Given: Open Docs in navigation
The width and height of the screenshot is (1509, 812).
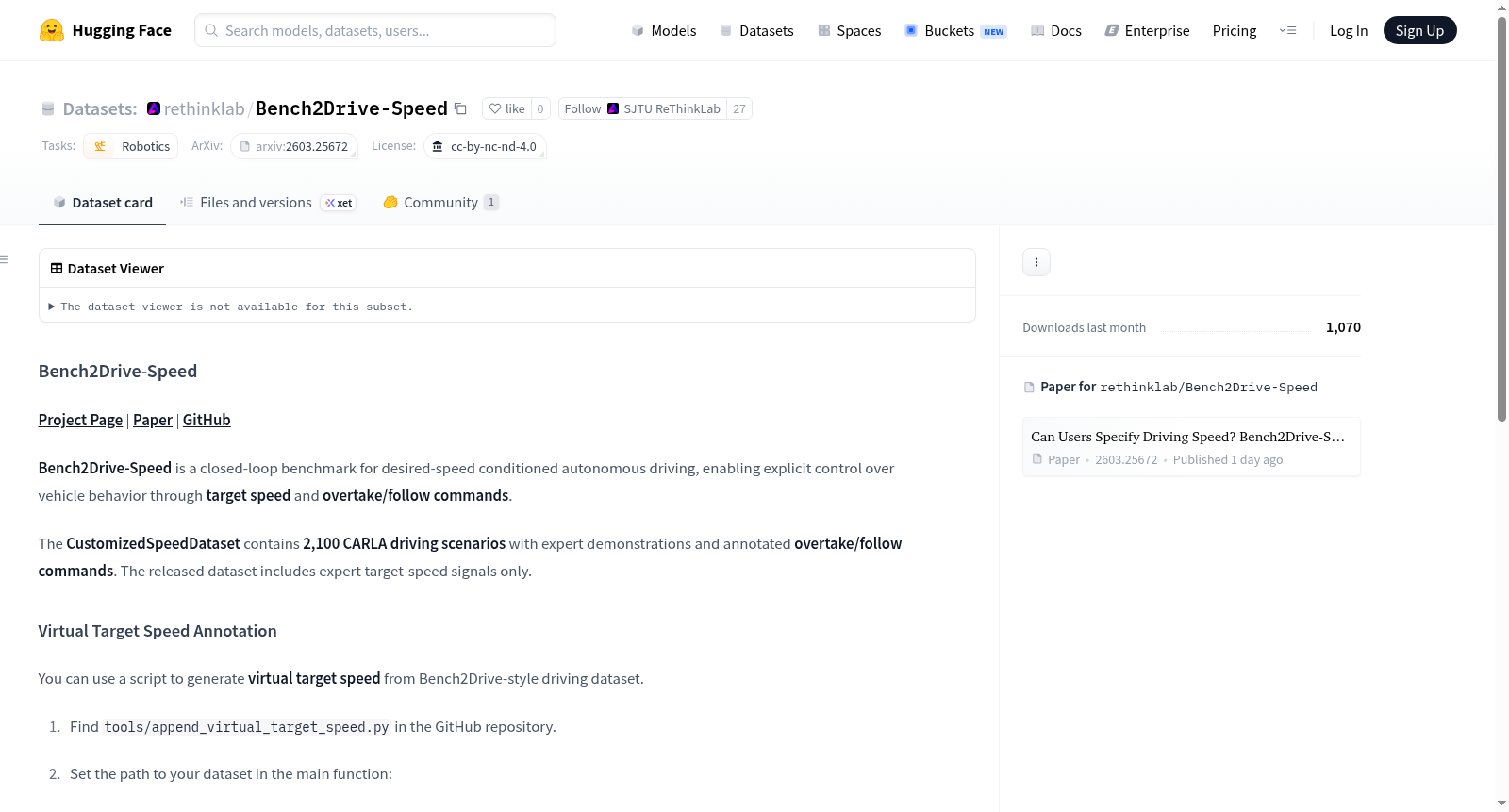Looking at the screenshot, I should 1056,30.
